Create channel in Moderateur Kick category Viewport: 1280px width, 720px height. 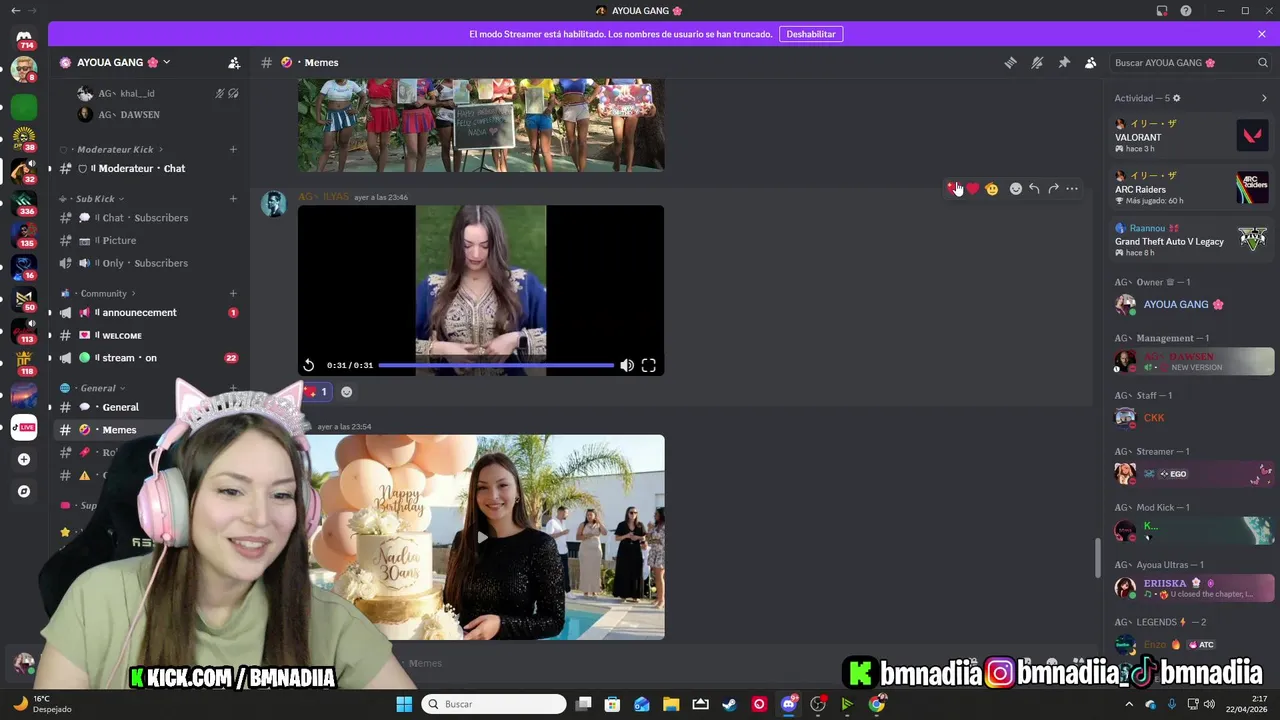click(x=233, y=149)
